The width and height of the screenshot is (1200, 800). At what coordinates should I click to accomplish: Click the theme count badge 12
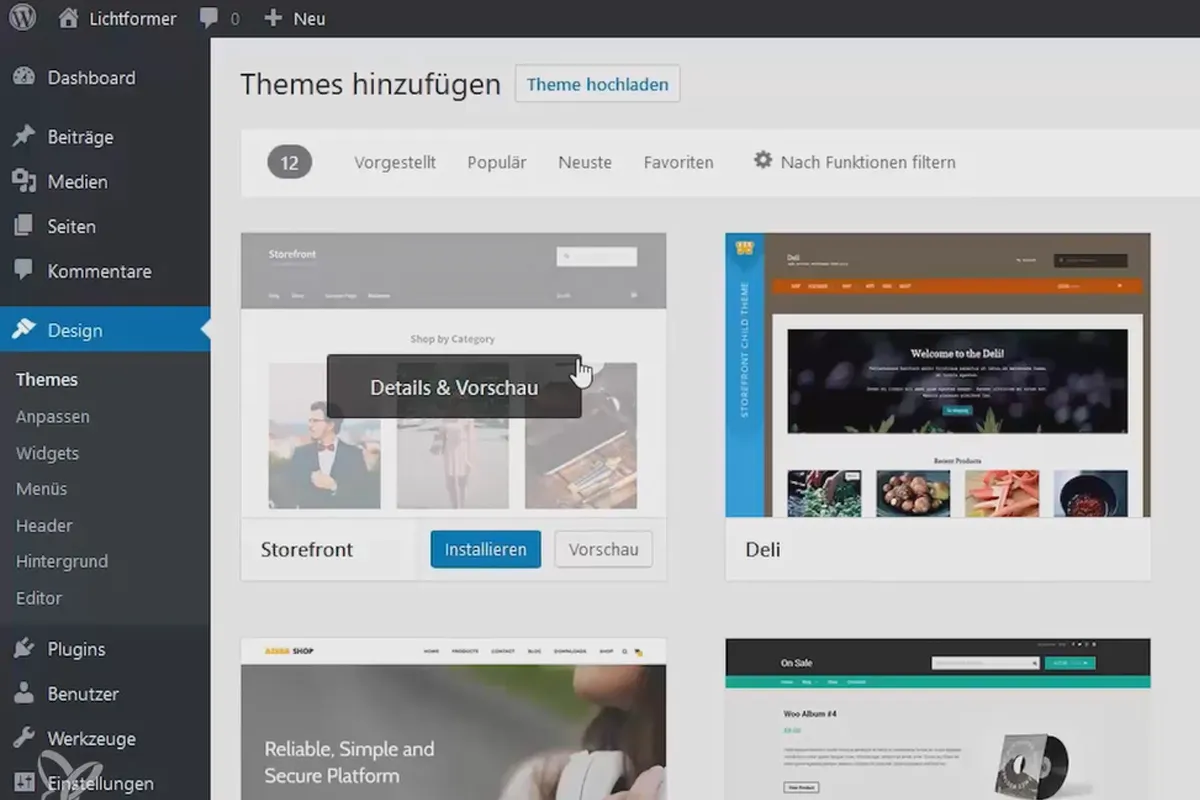[x=290, y=162]
